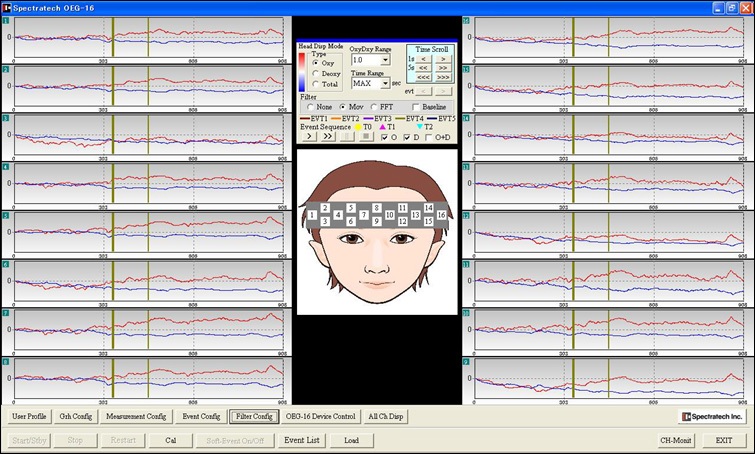Open Grh Config settings
Screen dimensions: 755x454
76,416
